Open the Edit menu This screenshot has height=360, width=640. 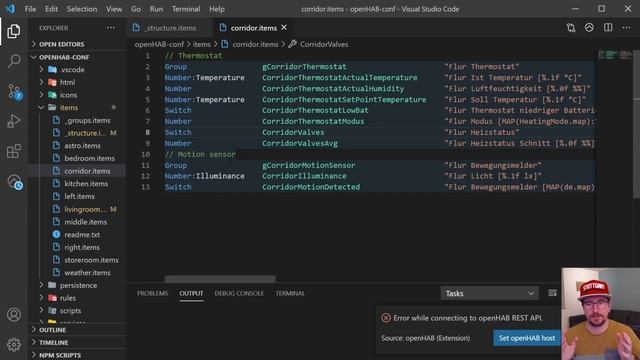click(51, 9)
